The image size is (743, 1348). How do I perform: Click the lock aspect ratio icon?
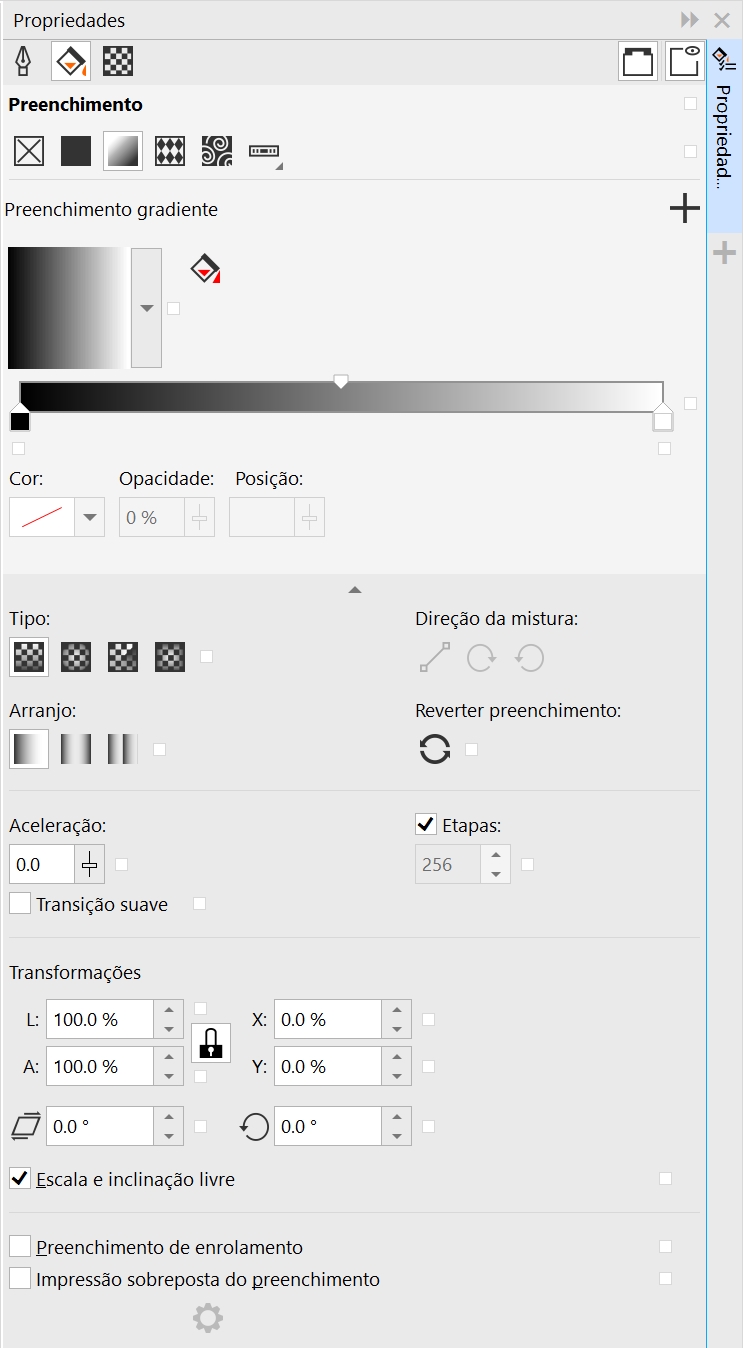pos(211,1044)
